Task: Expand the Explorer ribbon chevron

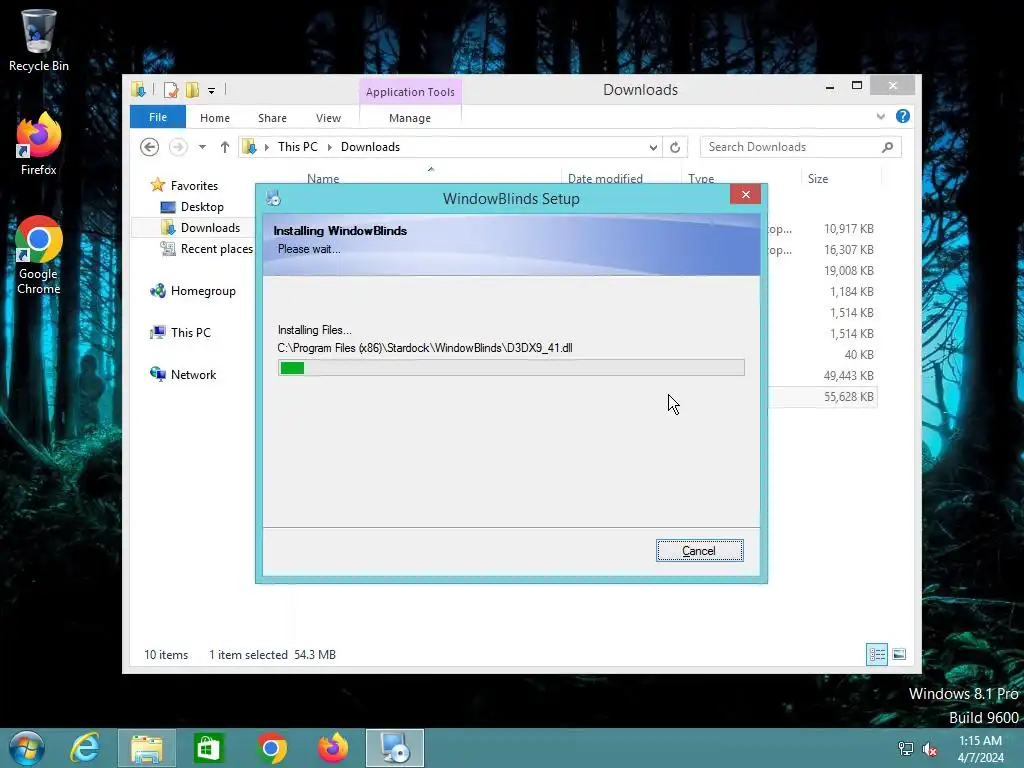Action: click(880, 116)
